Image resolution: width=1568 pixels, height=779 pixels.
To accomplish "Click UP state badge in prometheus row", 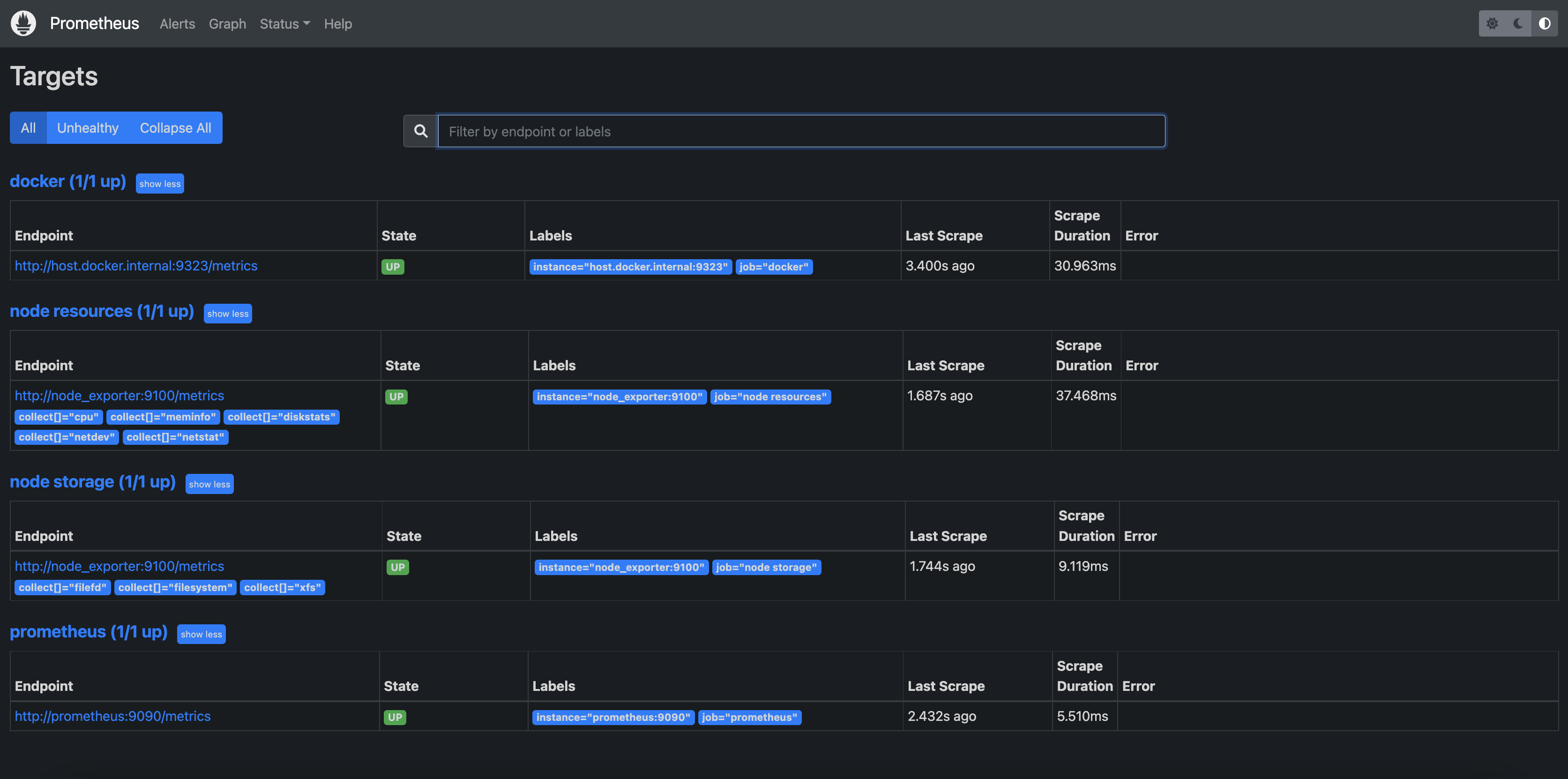I will [395, 718].
